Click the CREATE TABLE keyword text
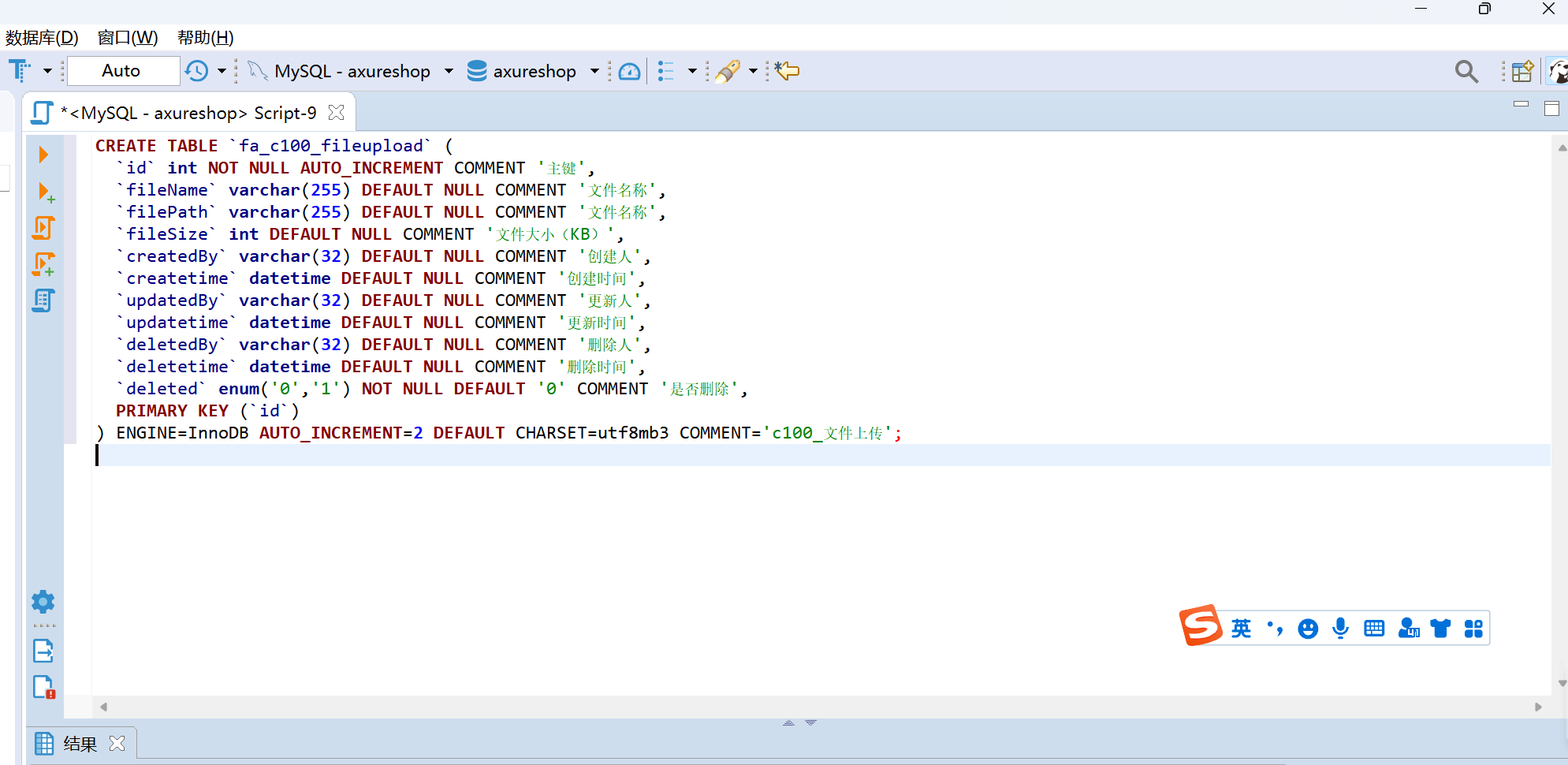Screen dimensions: 1568x765 coord(156,146)
